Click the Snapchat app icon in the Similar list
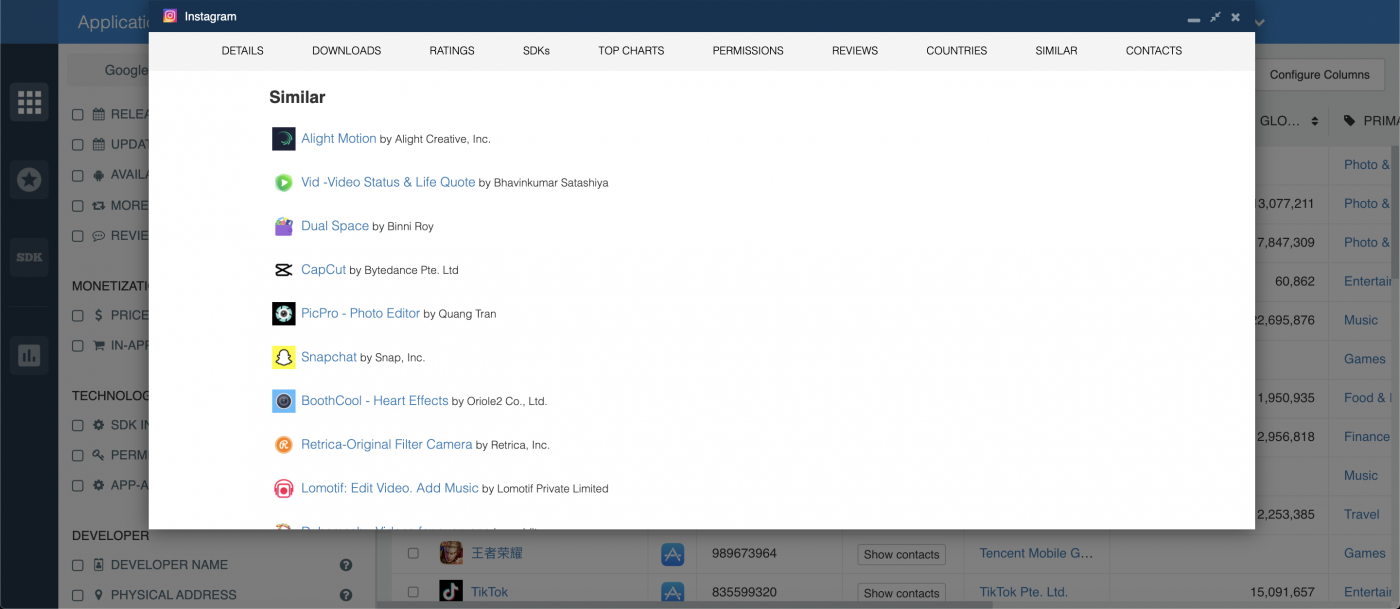Viewport: 1400px width, 609px height. point(283,357)
